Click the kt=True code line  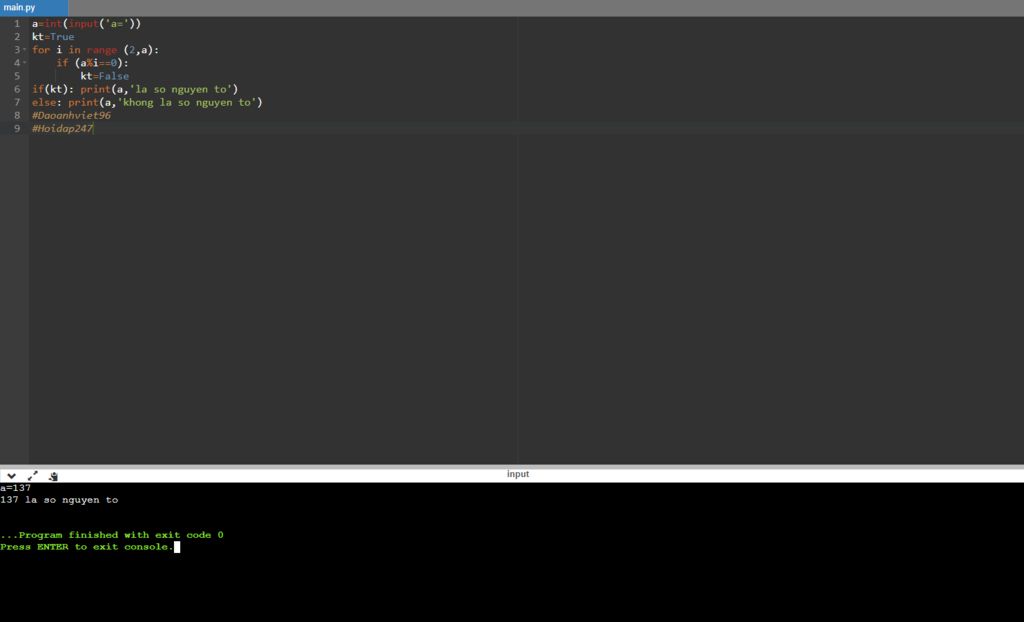(53, 37)
